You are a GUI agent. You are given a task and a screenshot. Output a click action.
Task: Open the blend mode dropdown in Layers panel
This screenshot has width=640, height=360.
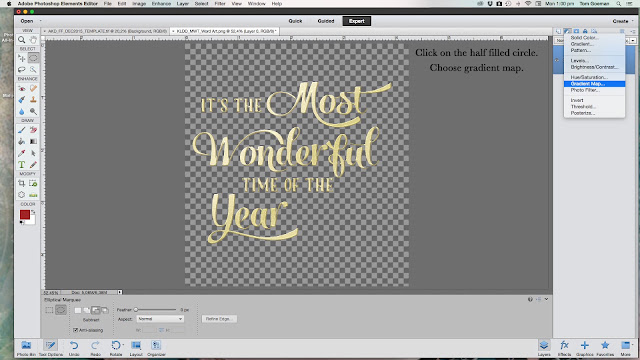[559, 41]
